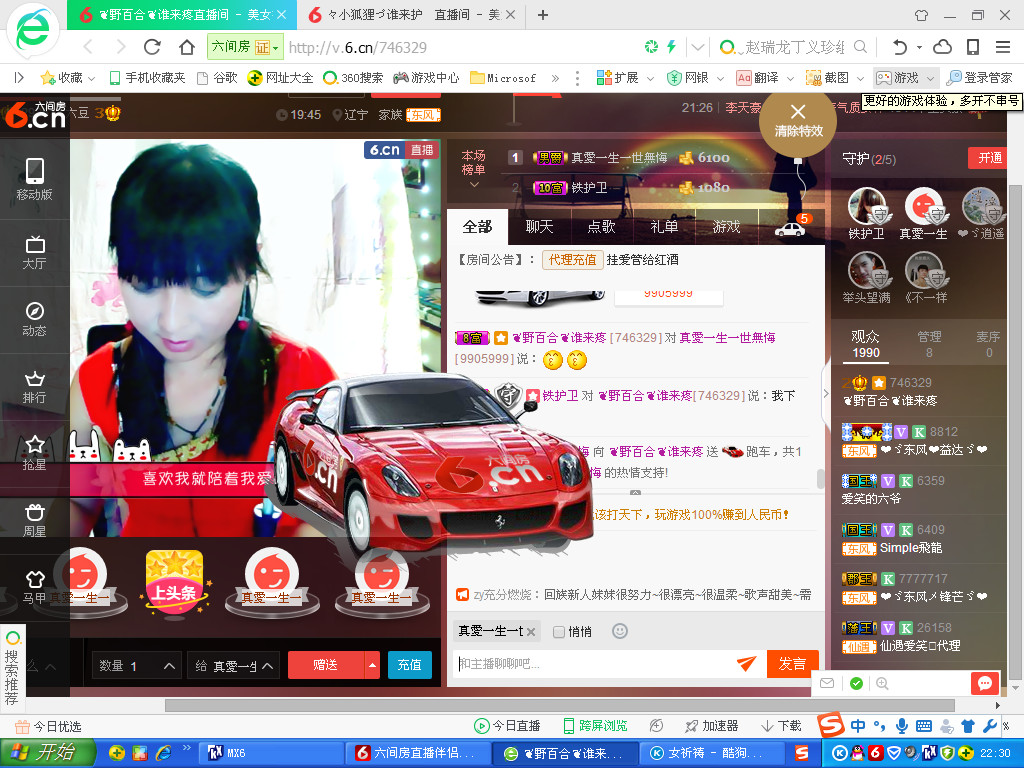
Task: Open the Sogou soft keyboard icon
Action: point(924,726)
